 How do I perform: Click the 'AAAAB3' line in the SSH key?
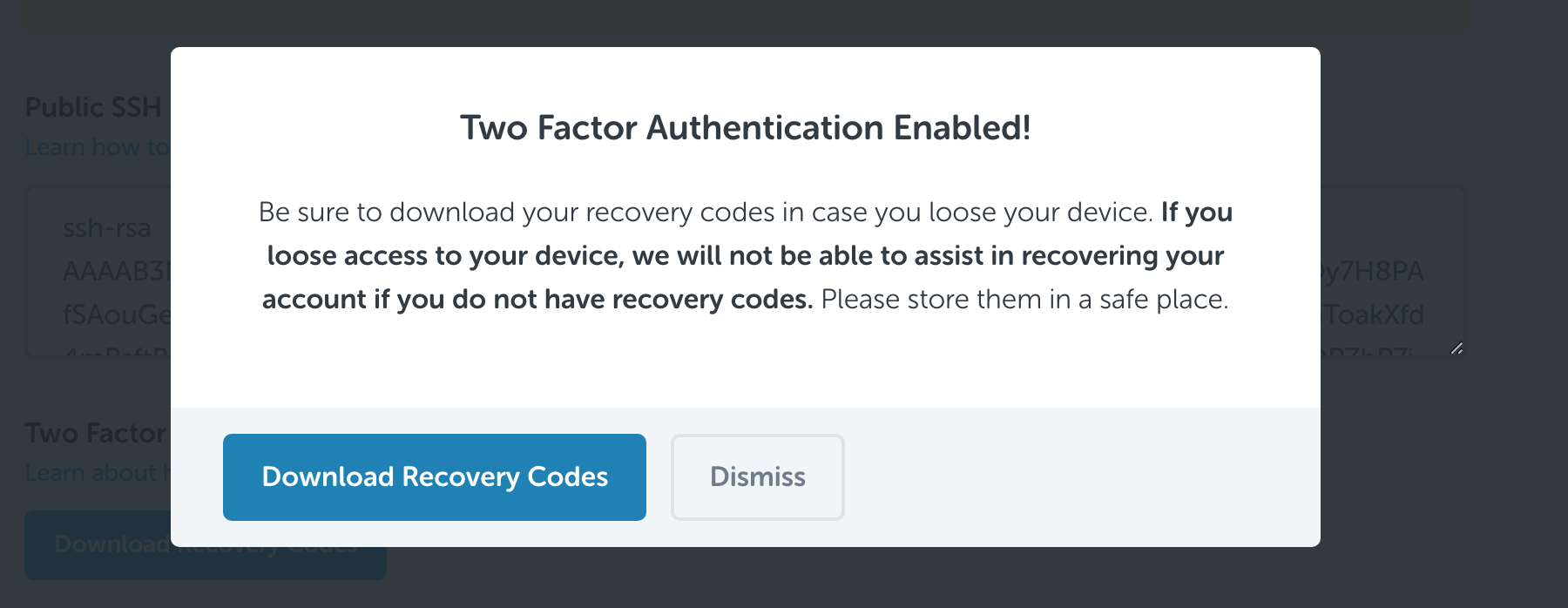coord(117,272)
